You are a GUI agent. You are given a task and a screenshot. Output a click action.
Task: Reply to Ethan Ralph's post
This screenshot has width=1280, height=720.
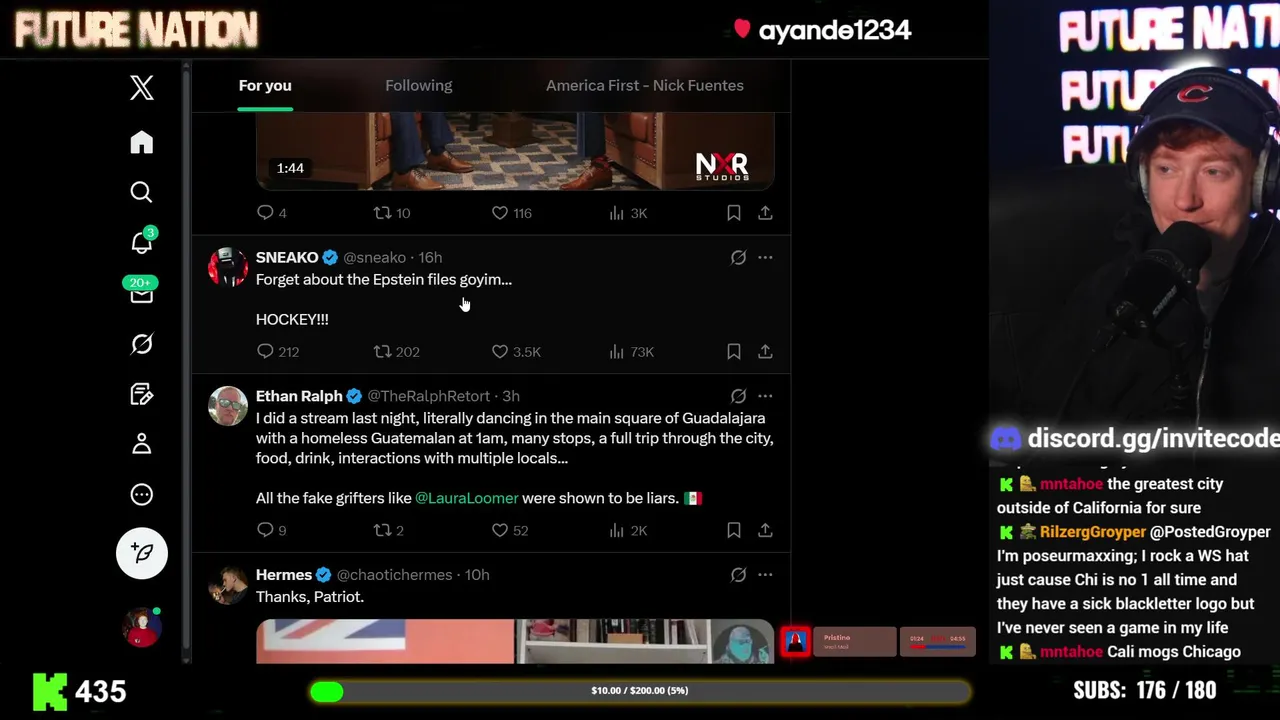pos(265,530)
